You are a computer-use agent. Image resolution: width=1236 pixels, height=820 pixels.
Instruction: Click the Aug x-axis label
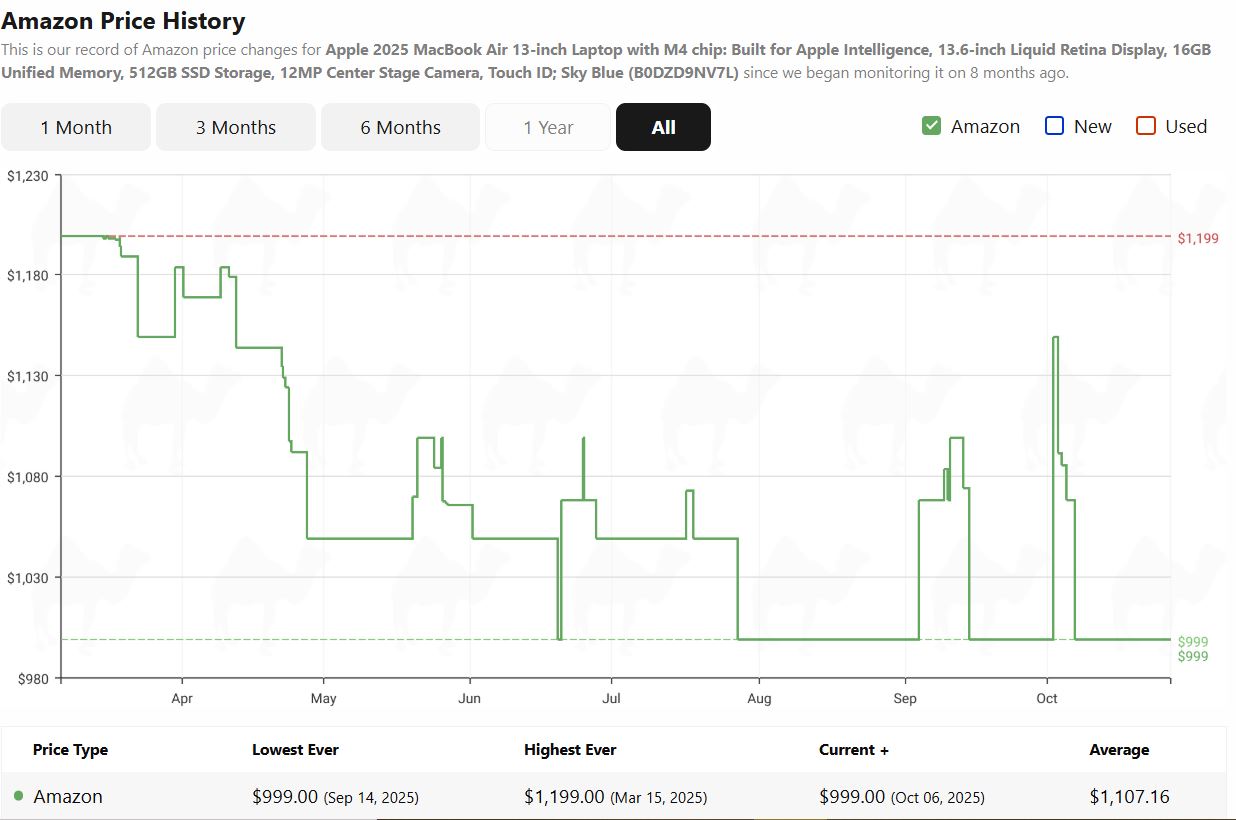759,698
